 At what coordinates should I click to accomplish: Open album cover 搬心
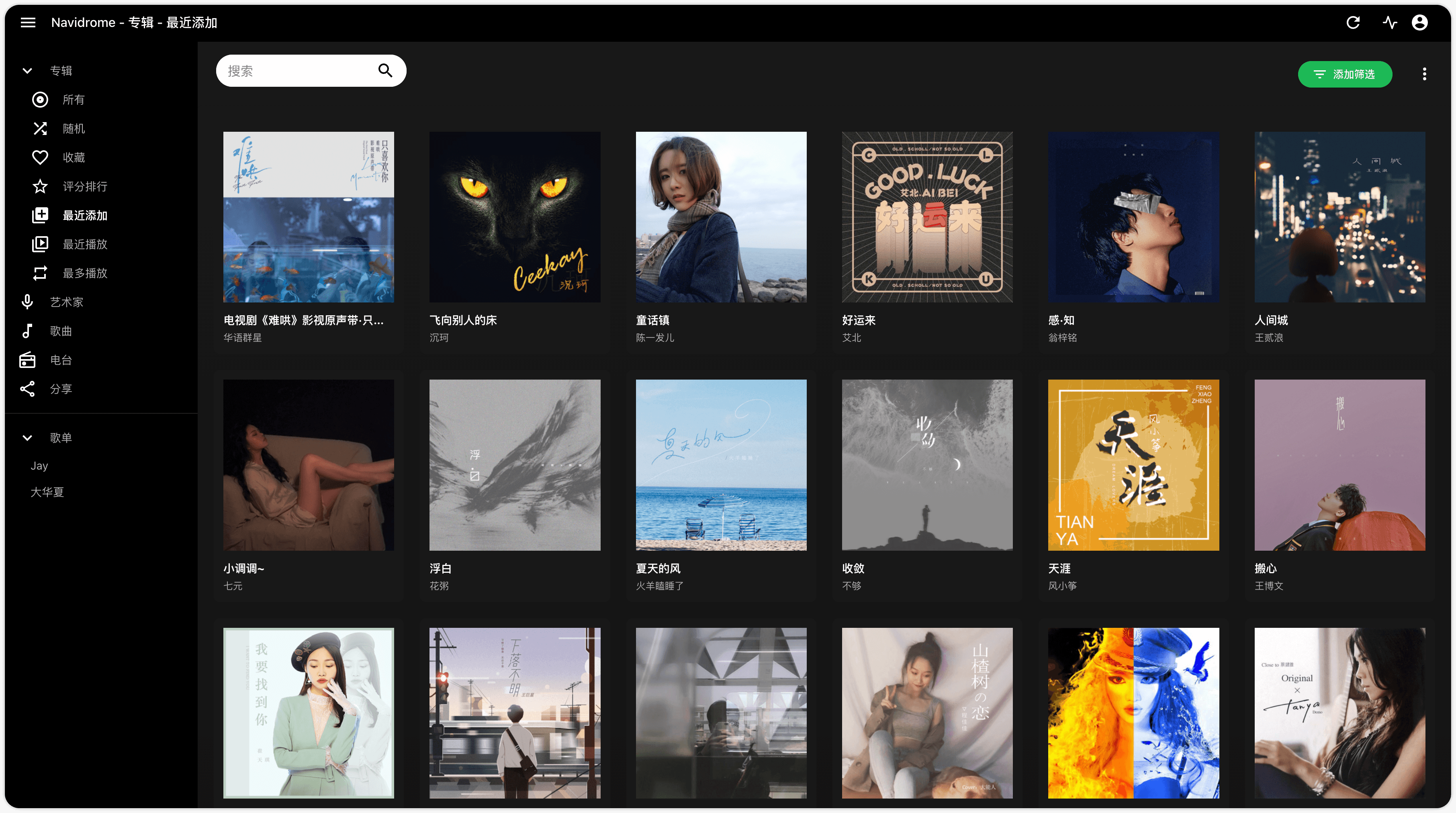pos(1339,465)
